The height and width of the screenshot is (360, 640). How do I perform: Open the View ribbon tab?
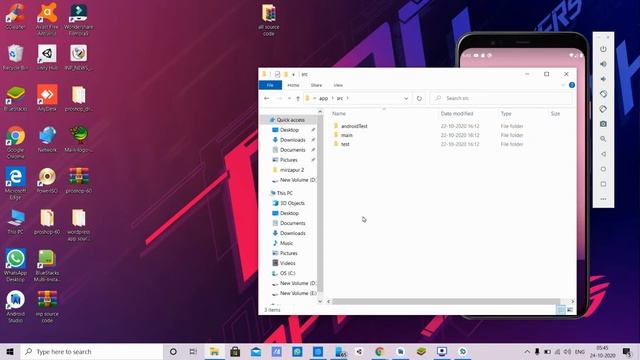pyautogui.click(x=338, y=85)
